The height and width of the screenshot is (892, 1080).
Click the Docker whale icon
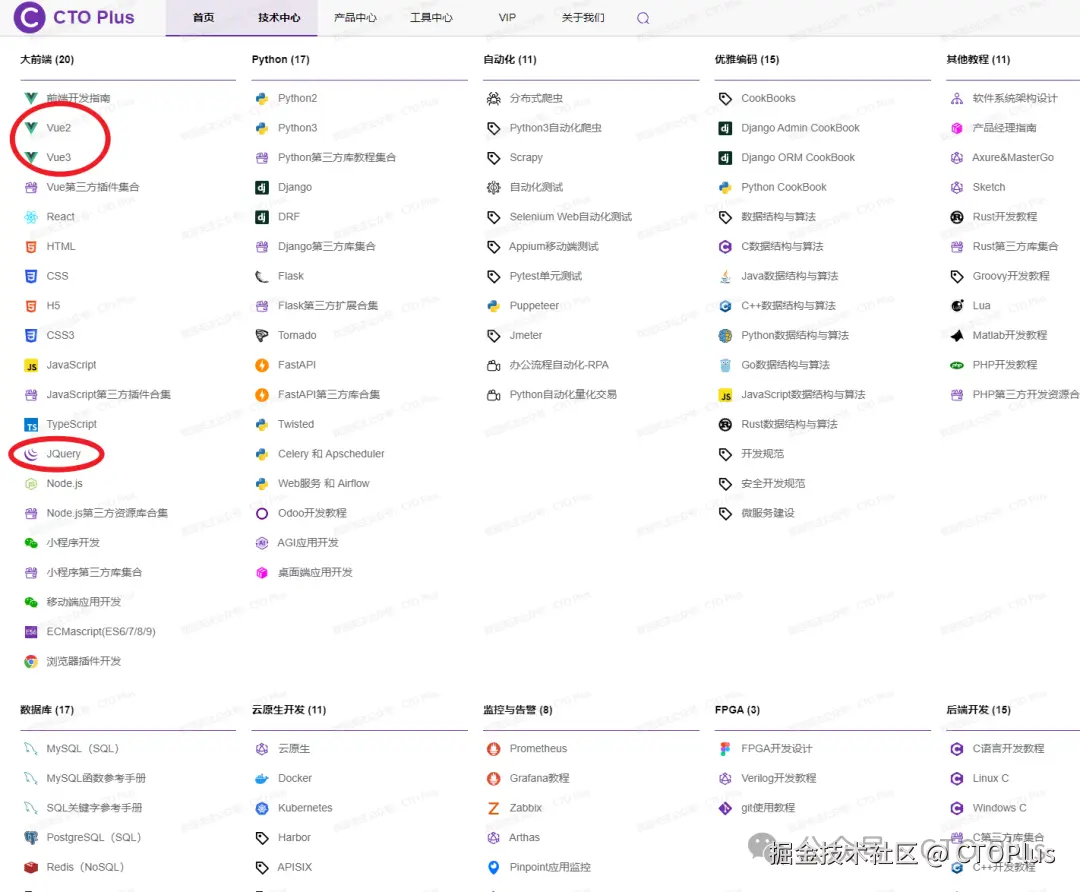[x=261, y=778]
